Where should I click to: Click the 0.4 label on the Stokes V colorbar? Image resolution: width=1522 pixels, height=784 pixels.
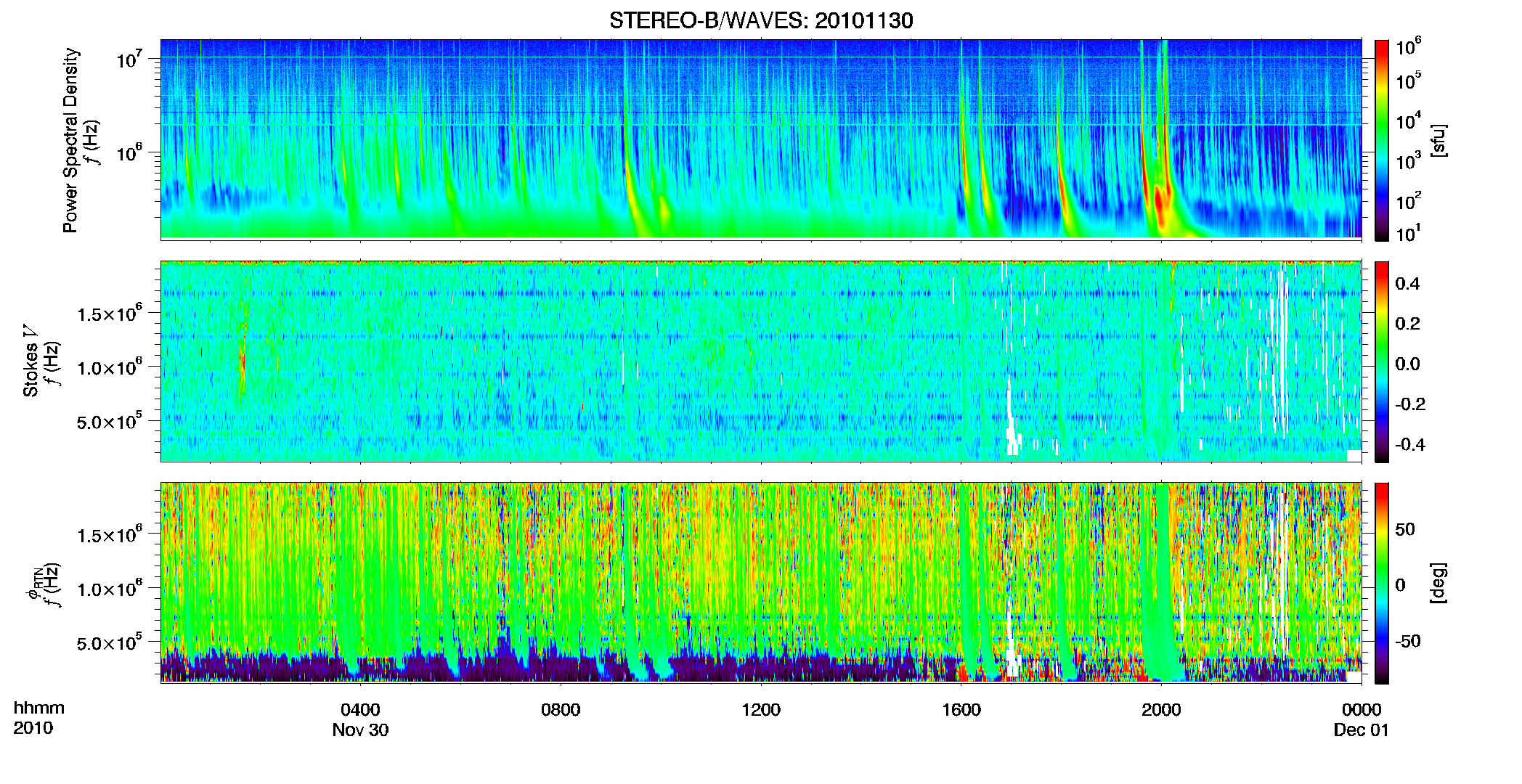point(1407,284)
